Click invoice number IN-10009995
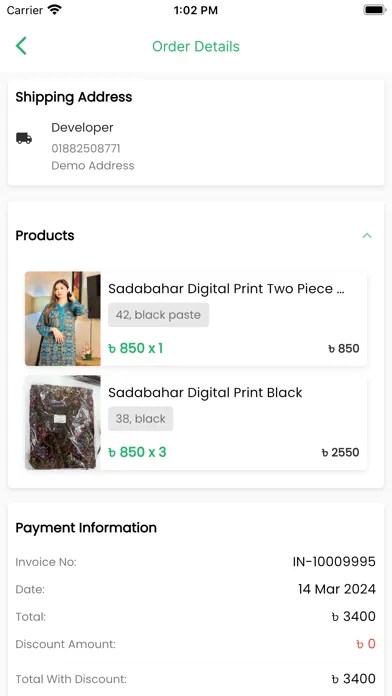The height and width of the screenshot is (696, 392). tap(334, 562)
